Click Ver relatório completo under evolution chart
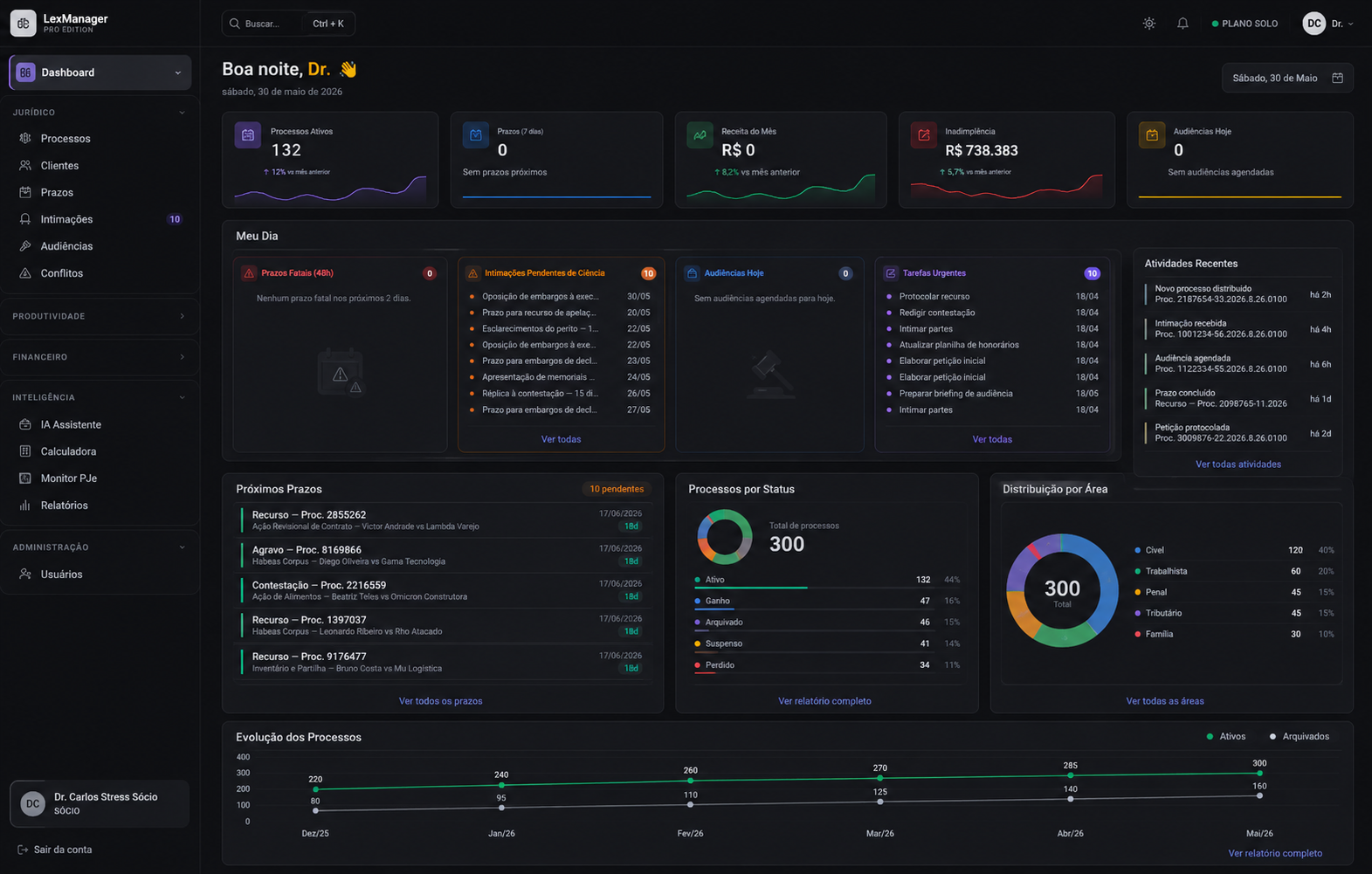 1275,853
